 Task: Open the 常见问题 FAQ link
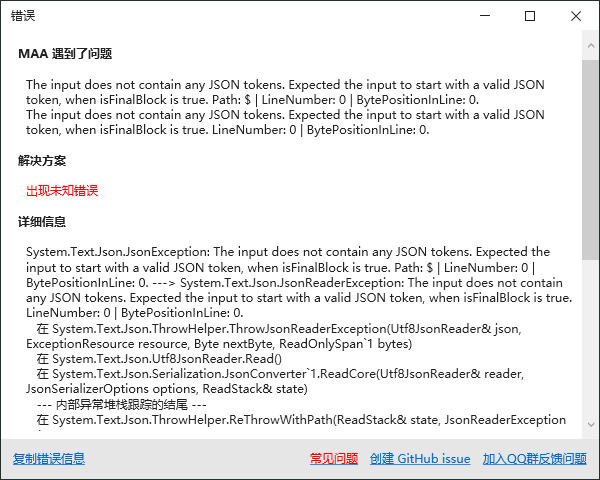point(334,458)
